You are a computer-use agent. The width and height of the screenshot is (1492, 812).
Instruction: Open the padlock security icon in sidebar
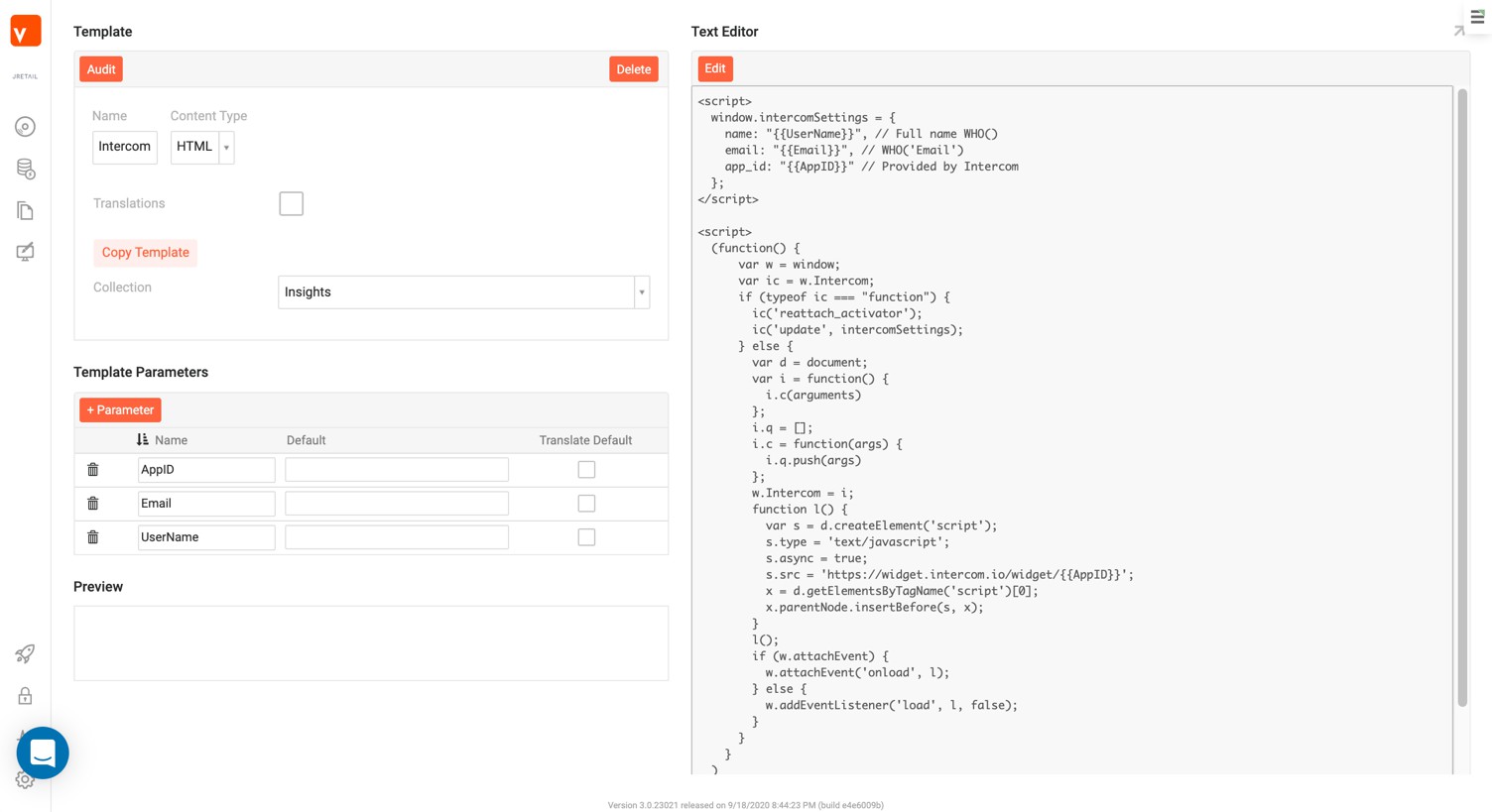(x=26, y=696)
